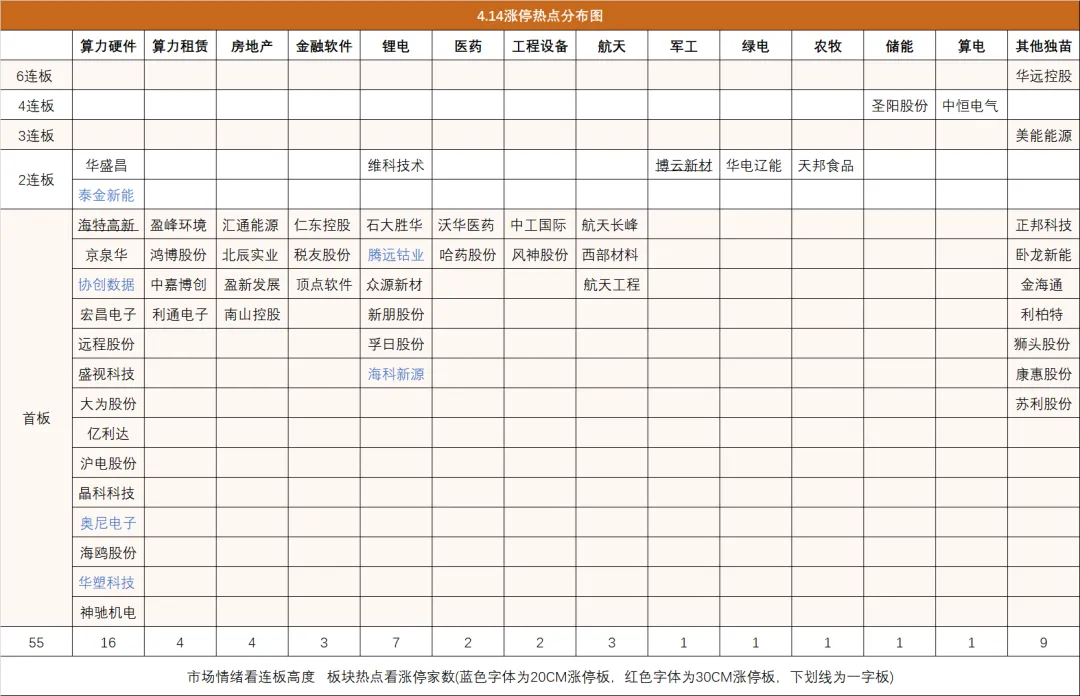Click the blue 华塑科技 cell
The width and height of the screenshot is (1080, 696).
(x=106, y=582)
